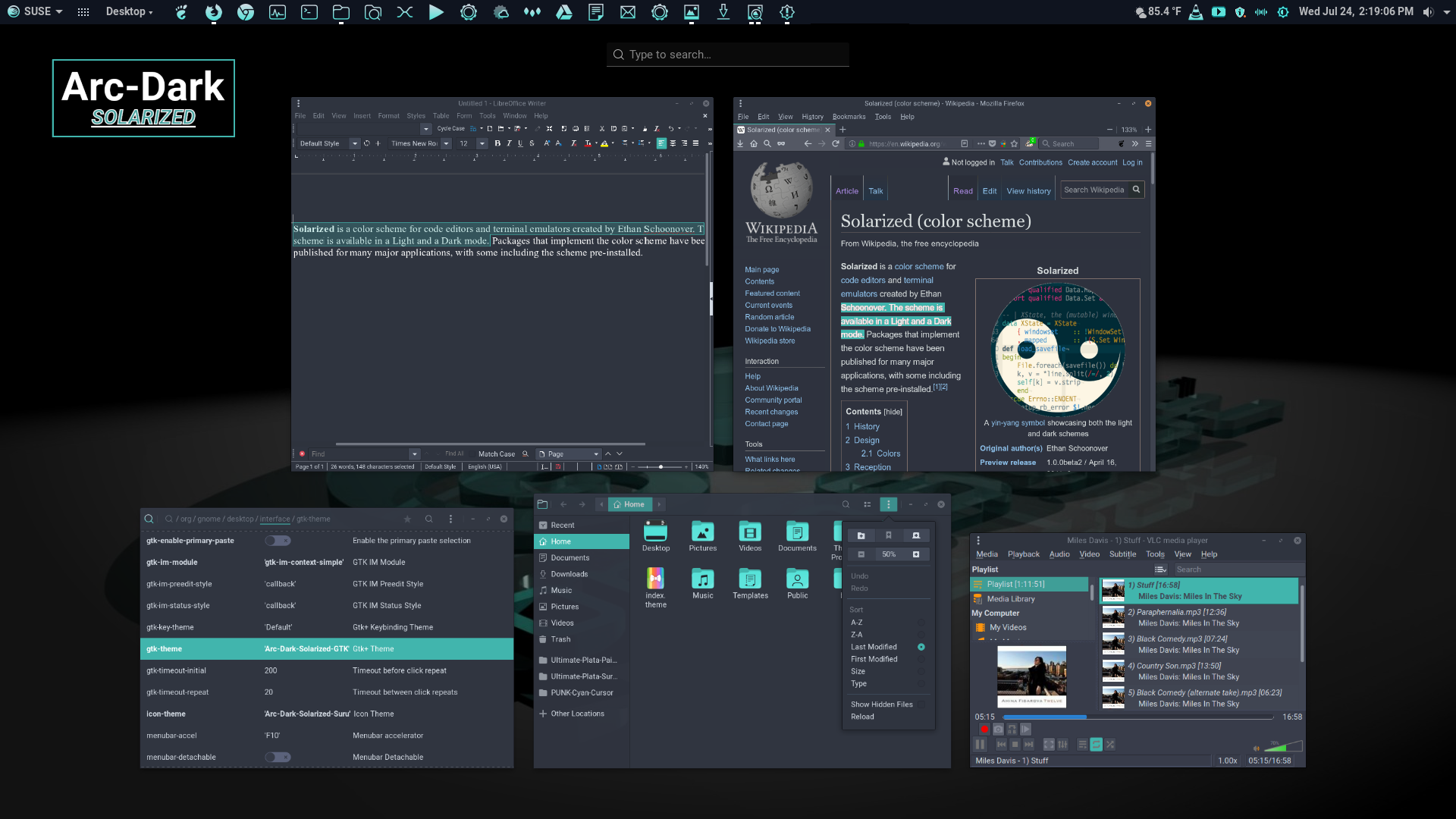Select First Modified sort radio button
The height and width of the screenshot is (819, 1456).
tap(921, 659)
